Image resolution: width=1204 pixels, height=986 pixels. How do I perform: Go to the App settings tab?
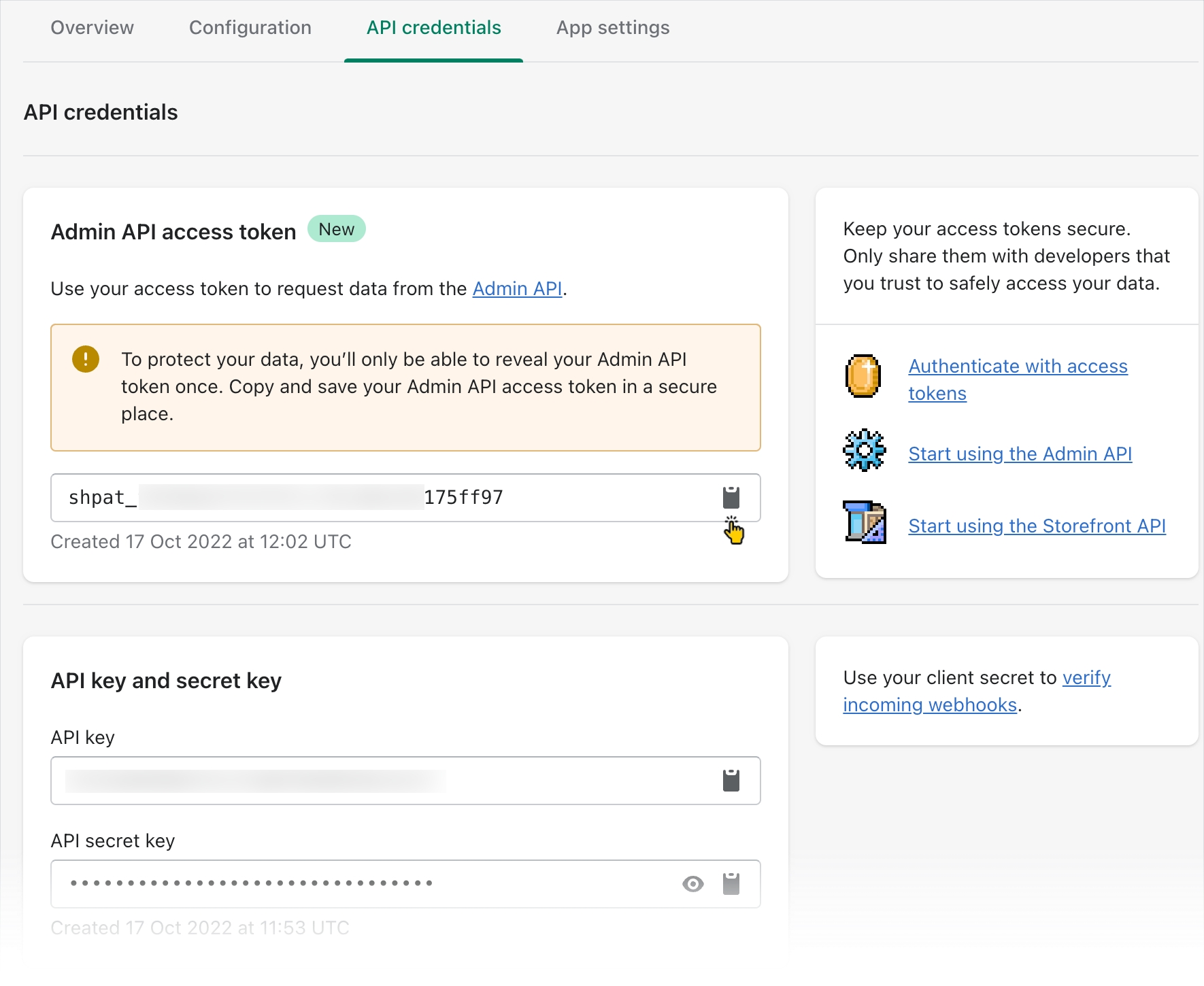pyautogui.click(x=613, y=28)
